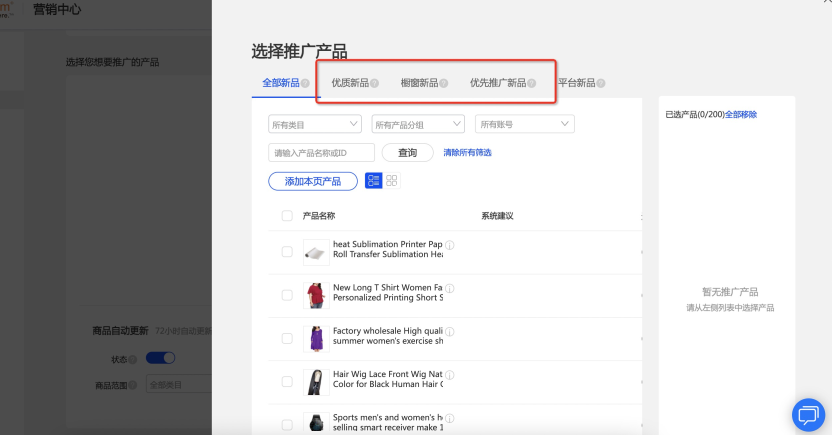Select checkbox for Factory wholesale product

point(287,337)
